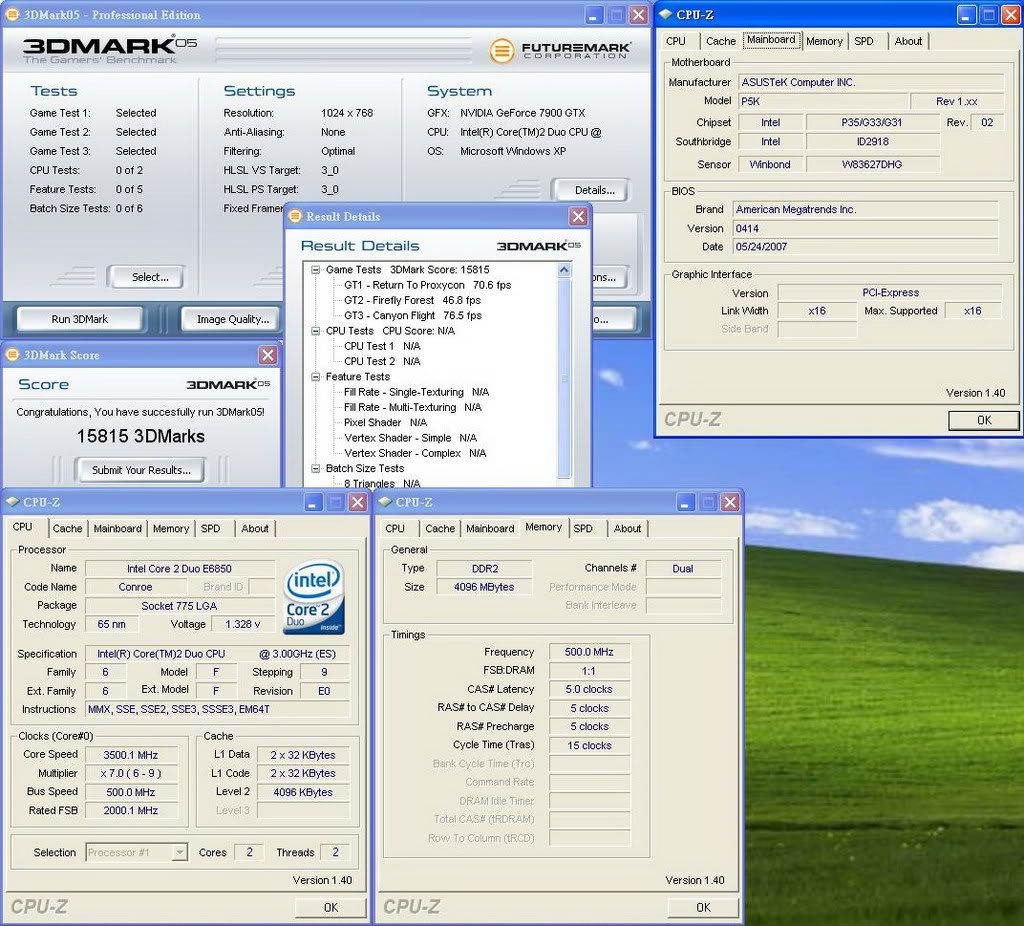This screenshot has height=926, width=1024.
Task: Select About tab in CPU-Z Memory window
Action: tap(627, 528)
